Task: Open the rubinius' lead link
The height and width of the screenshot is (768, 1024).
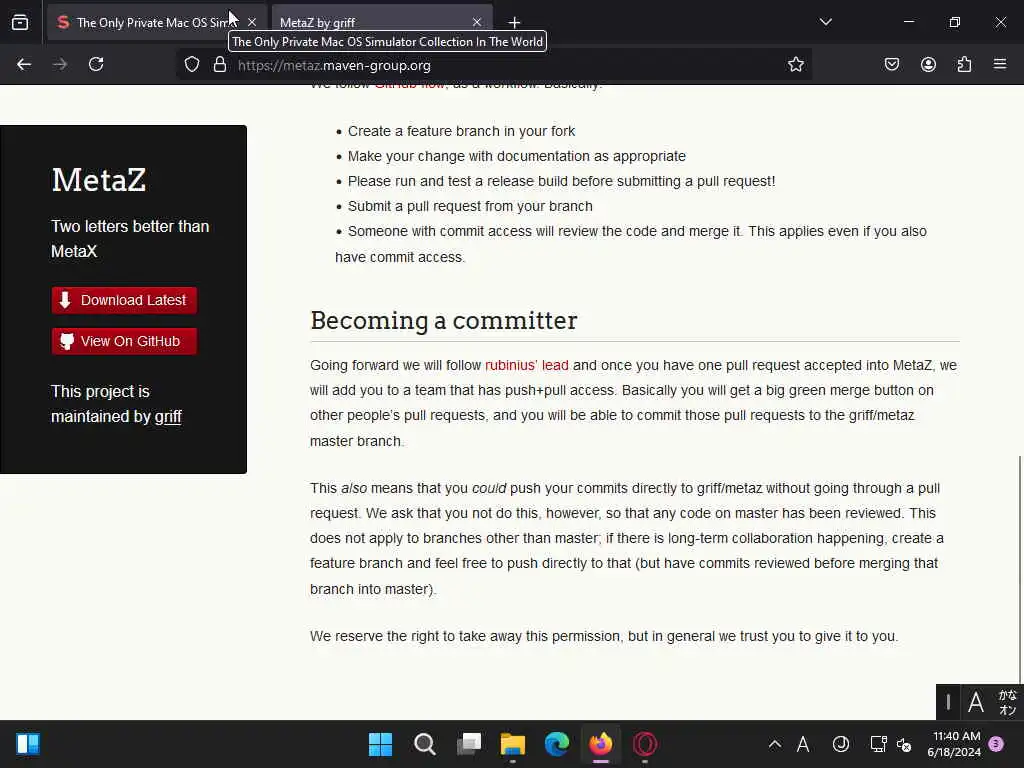Action: coord(526,365)
